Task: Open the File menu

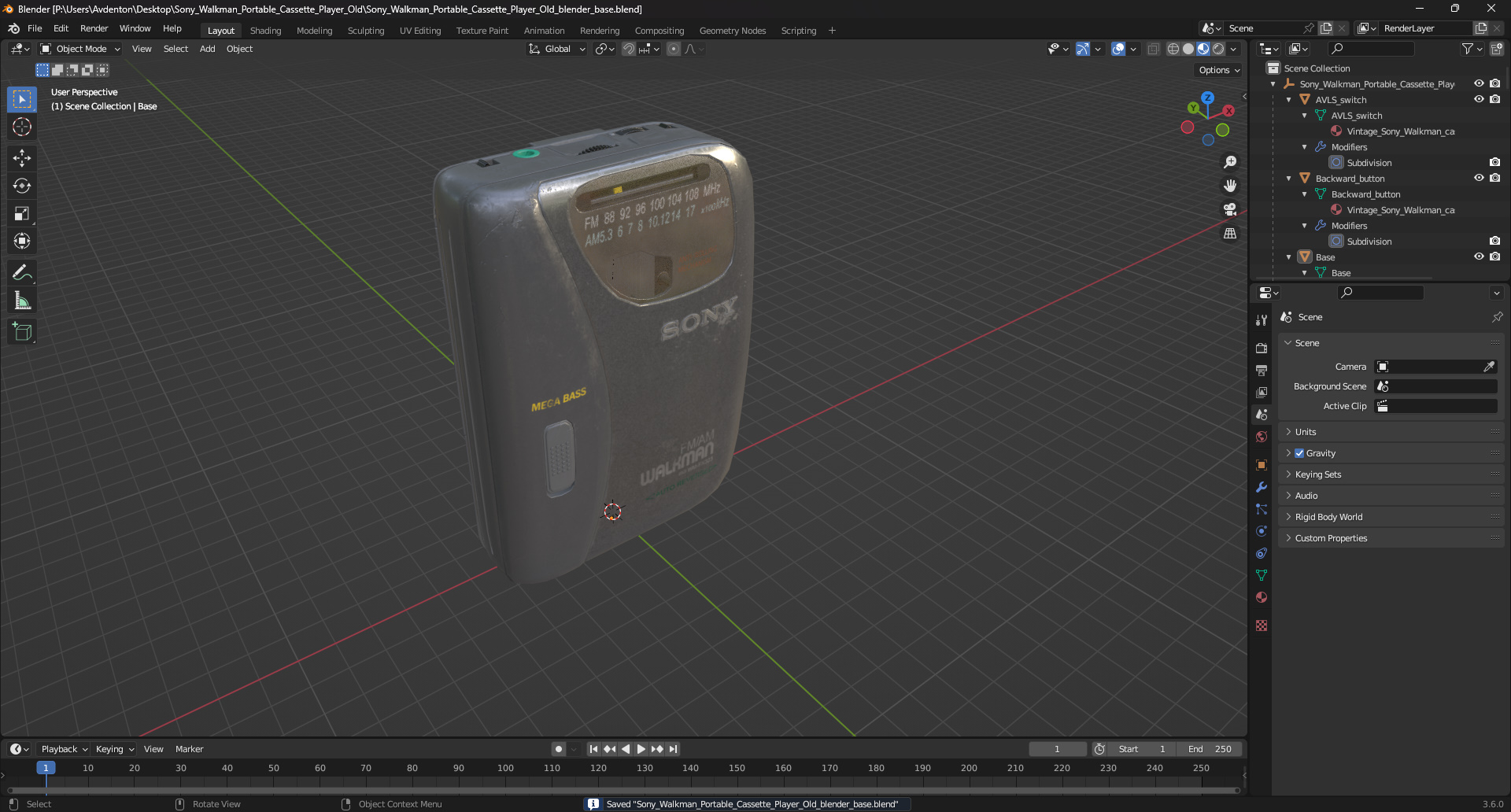Action: pos(35,28)
